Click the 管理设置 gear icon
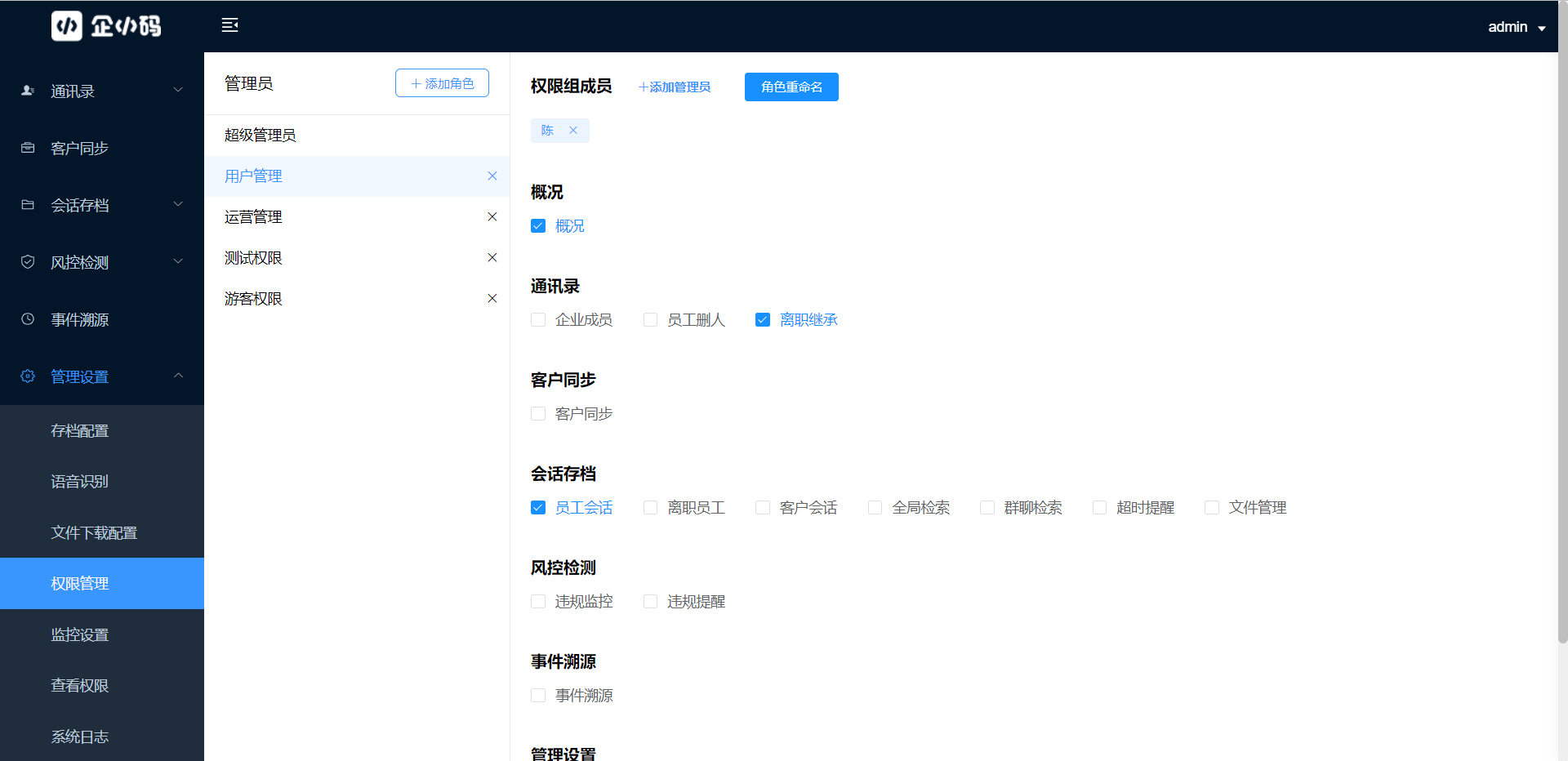This screenshot has width=1568, height=761. pos(28,376)
